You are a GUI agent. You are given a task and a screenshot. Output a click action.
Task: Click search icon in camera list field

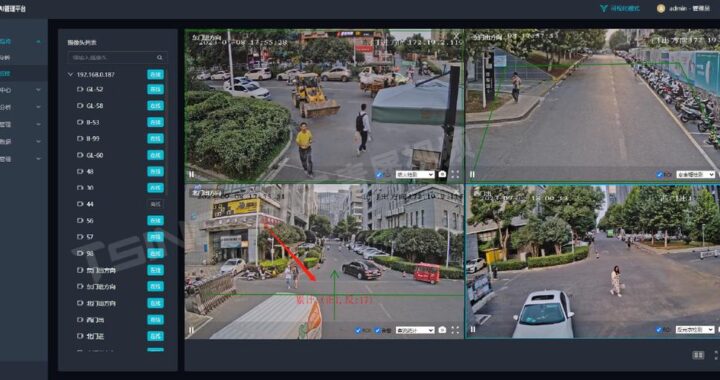pyautogui.click(x=160, y=58)
